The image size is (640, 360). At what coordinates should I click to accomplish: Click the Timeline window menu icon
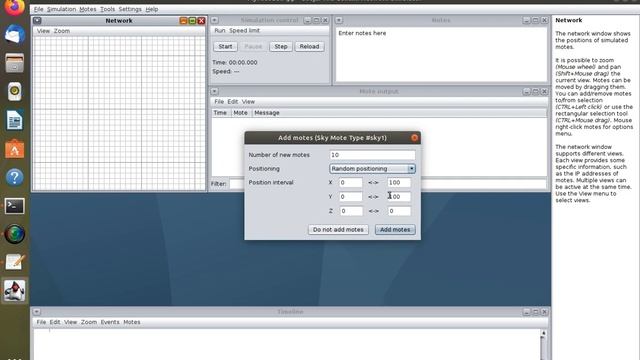pyautogui.click(x=37, y=312)
